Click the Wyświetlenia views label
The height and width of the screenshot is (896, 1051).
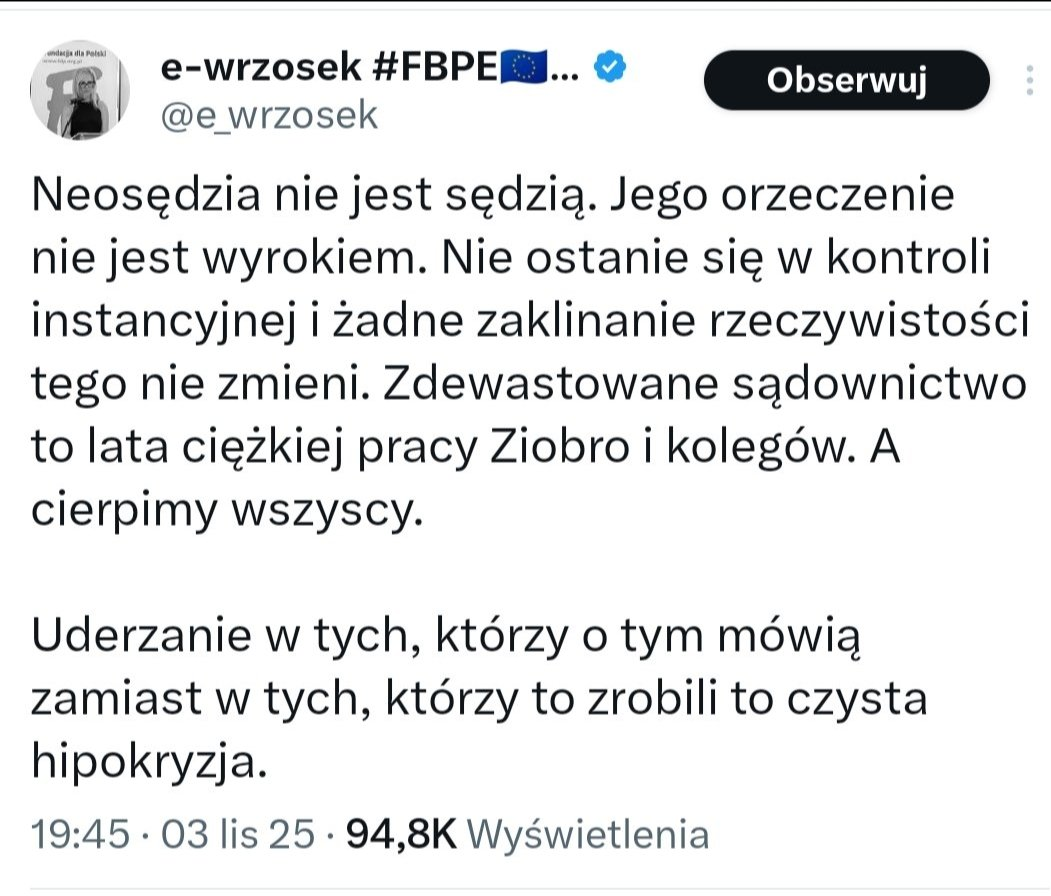588,834
